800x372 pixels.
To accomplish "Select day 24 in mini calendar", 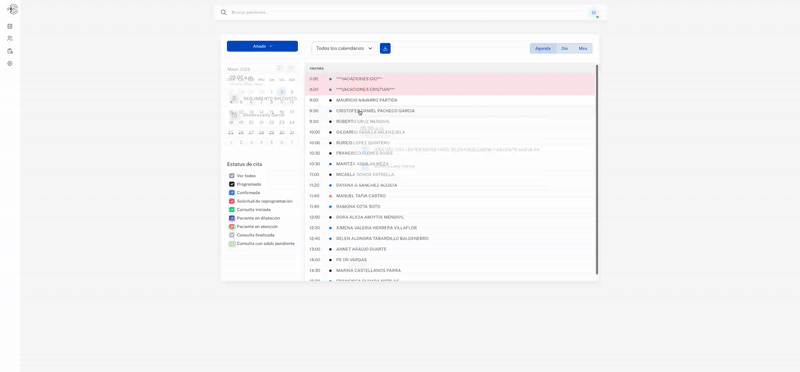I will coord(292,122).
